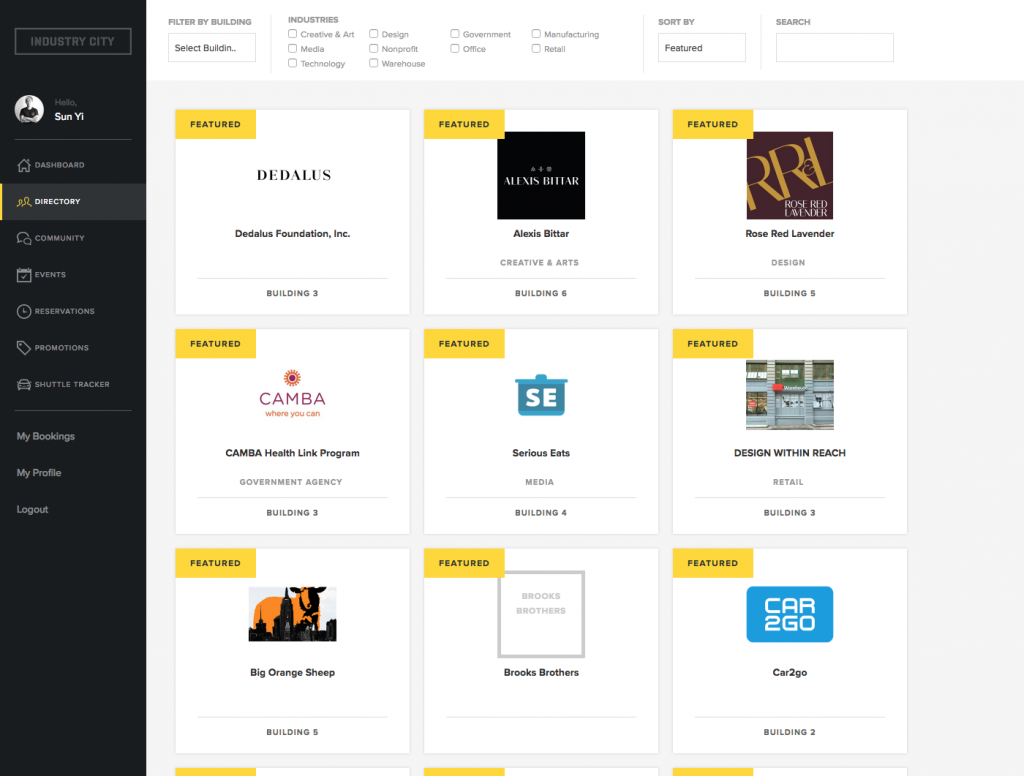Viewport: 1024px width, 776px height.
Task: Click the Featured badge on Car2go card
Action: coord(712,563)
